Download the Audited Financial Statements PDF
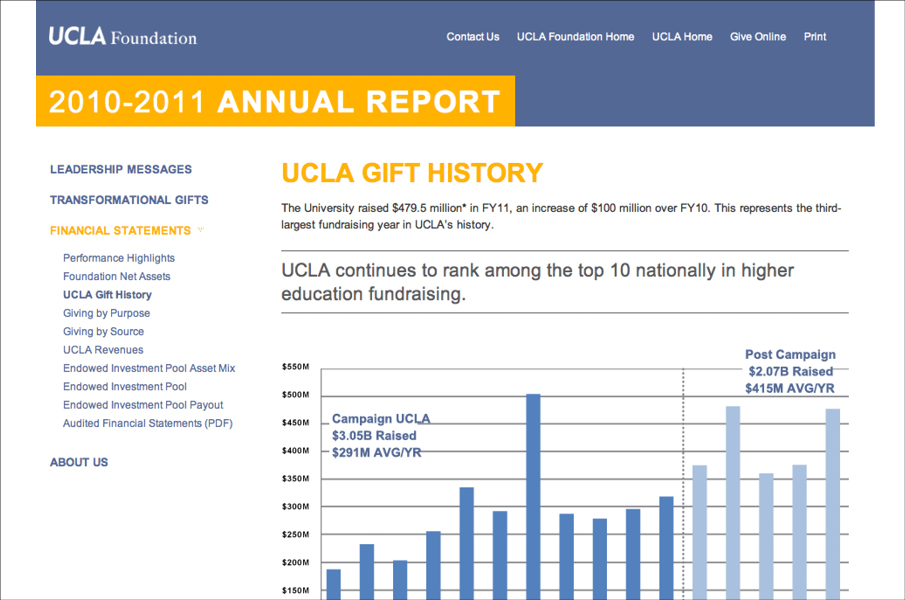Viewport: 905px width, 600px height. point(150,423)
